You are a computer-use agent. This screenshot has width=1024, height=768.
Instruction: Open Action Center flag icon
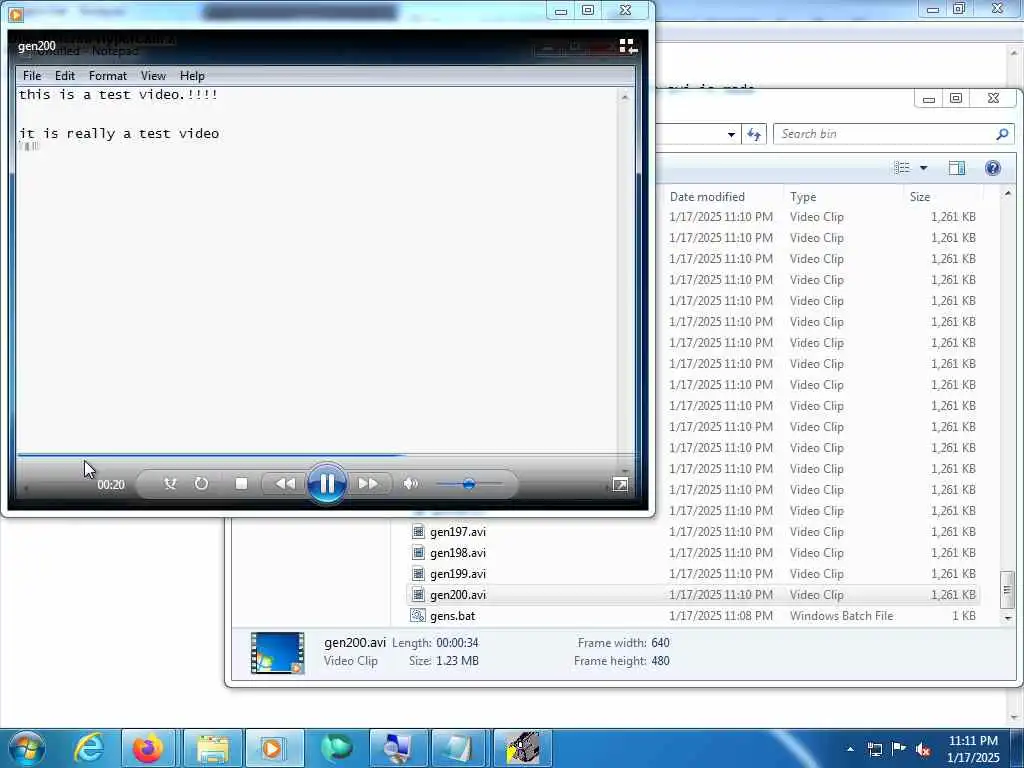tap(899, 749)
